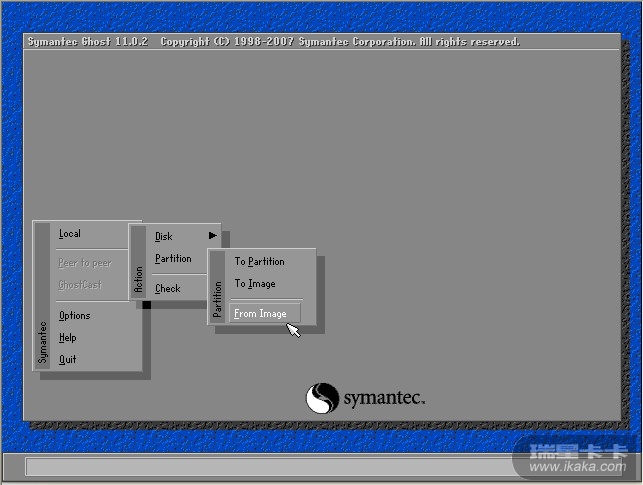643x485 pixels.
Task: Select From Image in Partition submenu
Action: (x=265, y=314)
